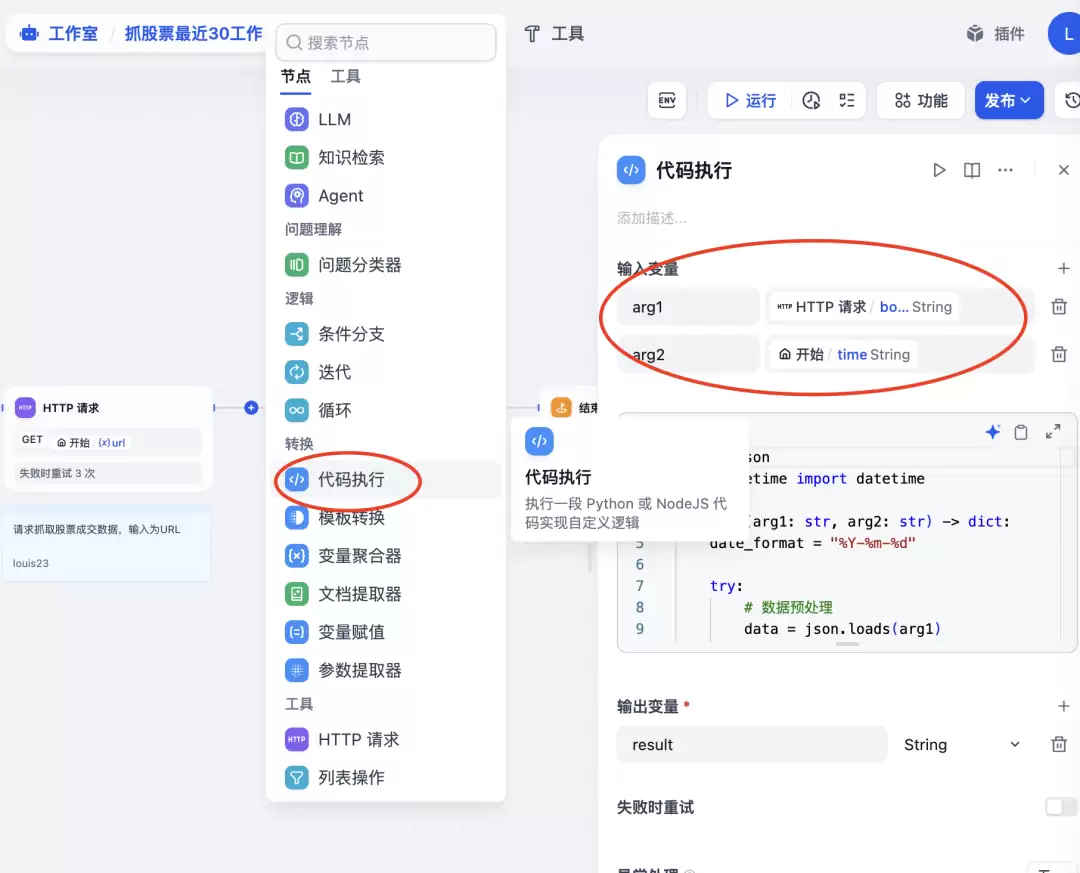Open the user avatar L
This screenshot has width=1080, height=873.
[x=1066, y=33]
